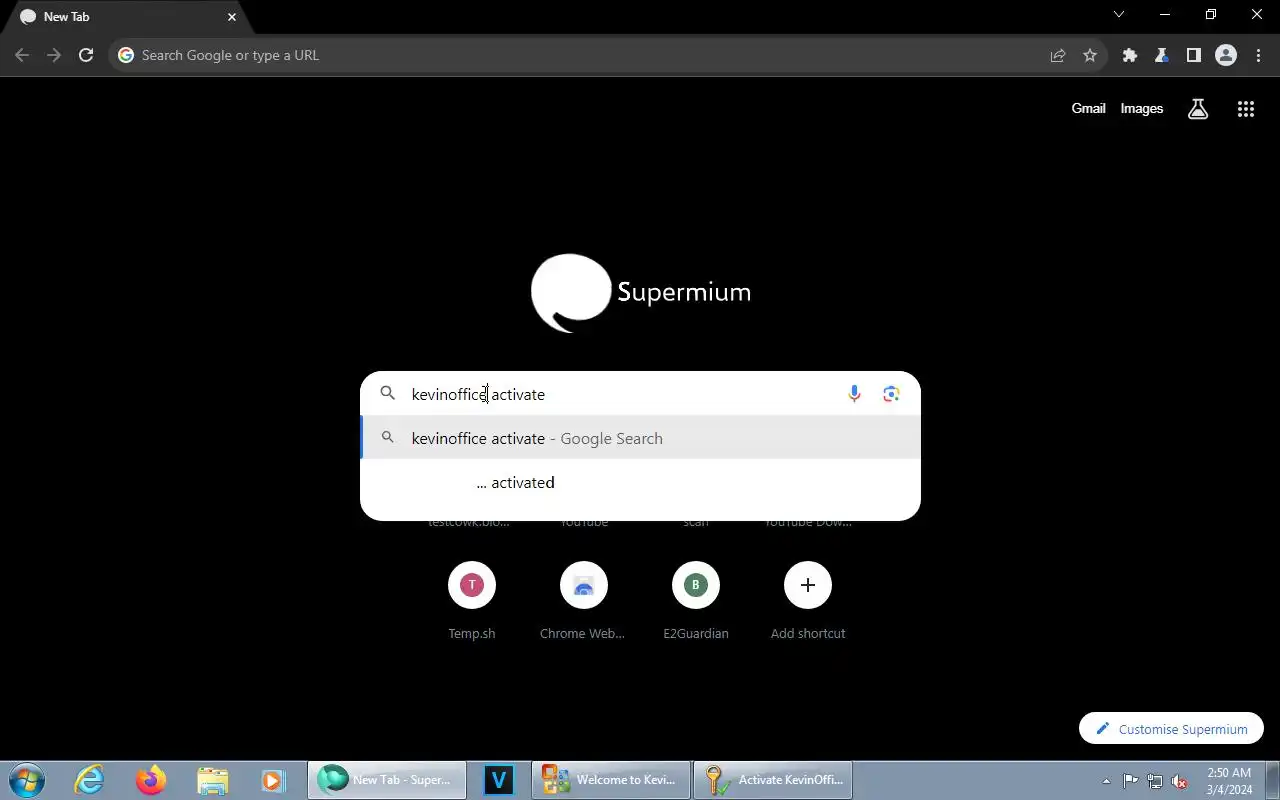Open the clock showing 2:50 AM
Viewport: 1280px width, 800px height.
click(x=1229, y=781)
